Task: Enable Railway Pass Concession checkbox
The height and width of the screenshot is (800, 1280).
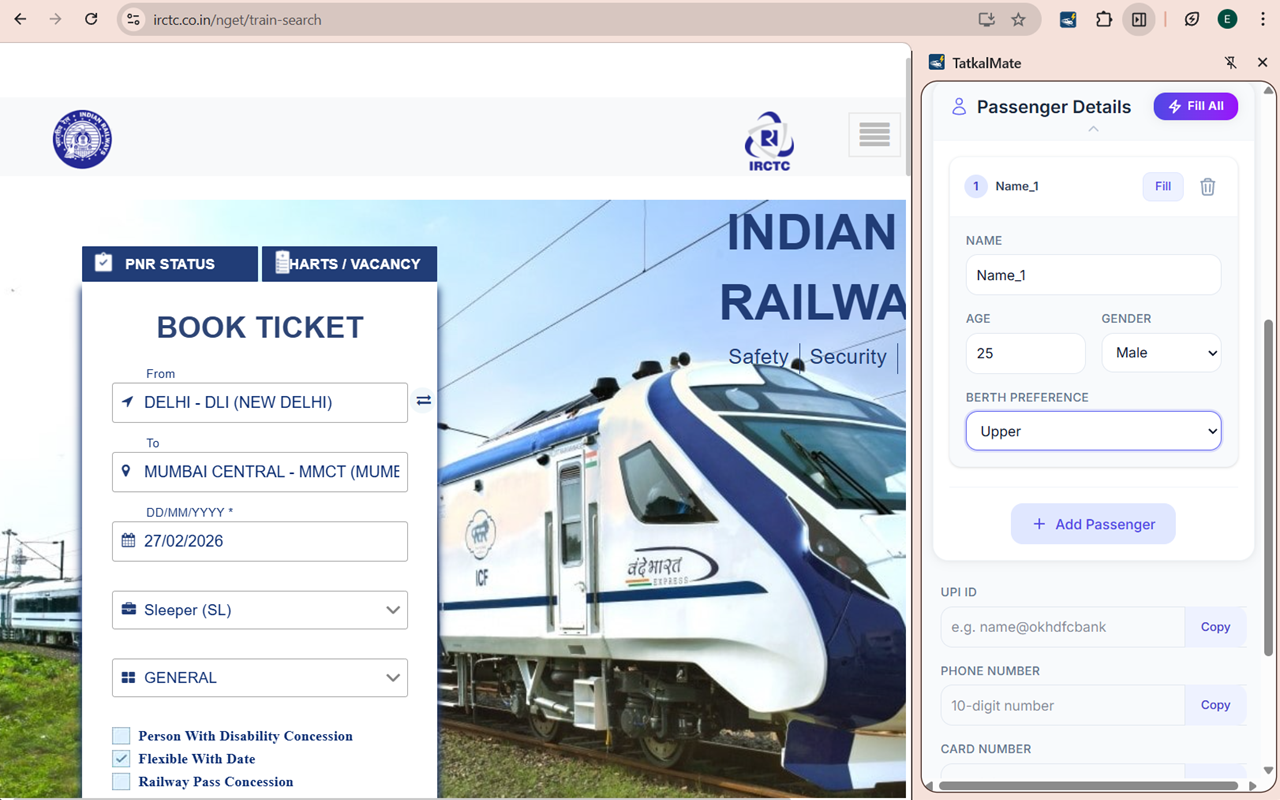Action: tap(121, 782)
